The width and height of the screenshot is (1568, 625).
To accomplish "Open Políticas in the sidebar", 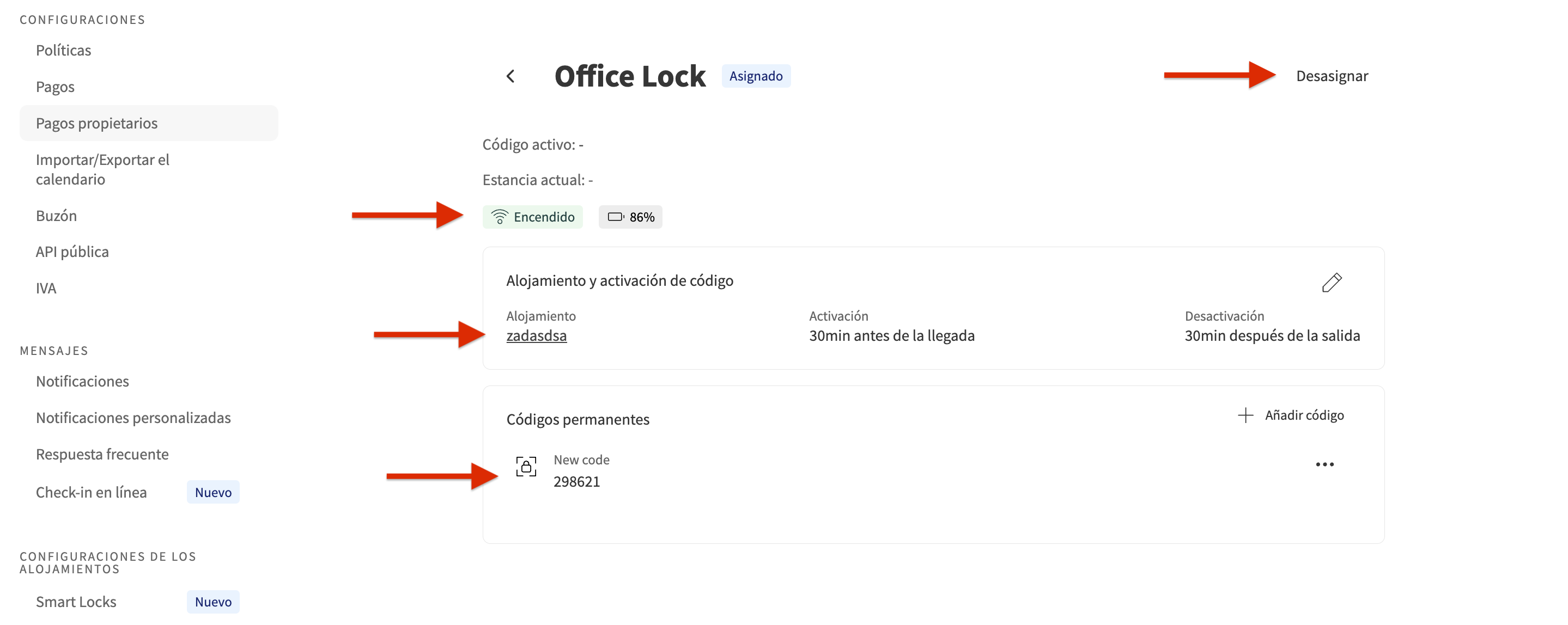I will click(x=63, y=51).
